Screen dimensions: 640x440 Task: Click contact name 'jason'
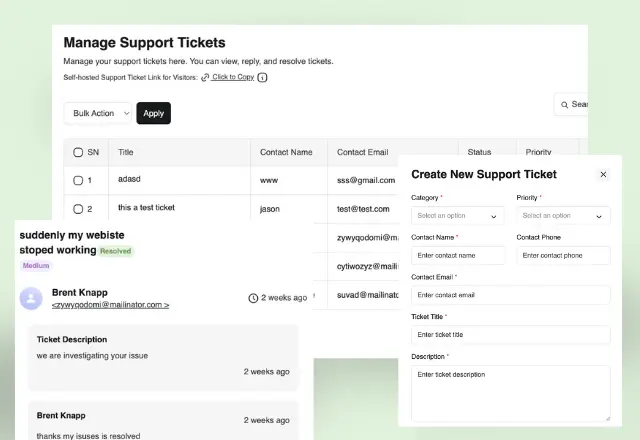click(270, 209)
